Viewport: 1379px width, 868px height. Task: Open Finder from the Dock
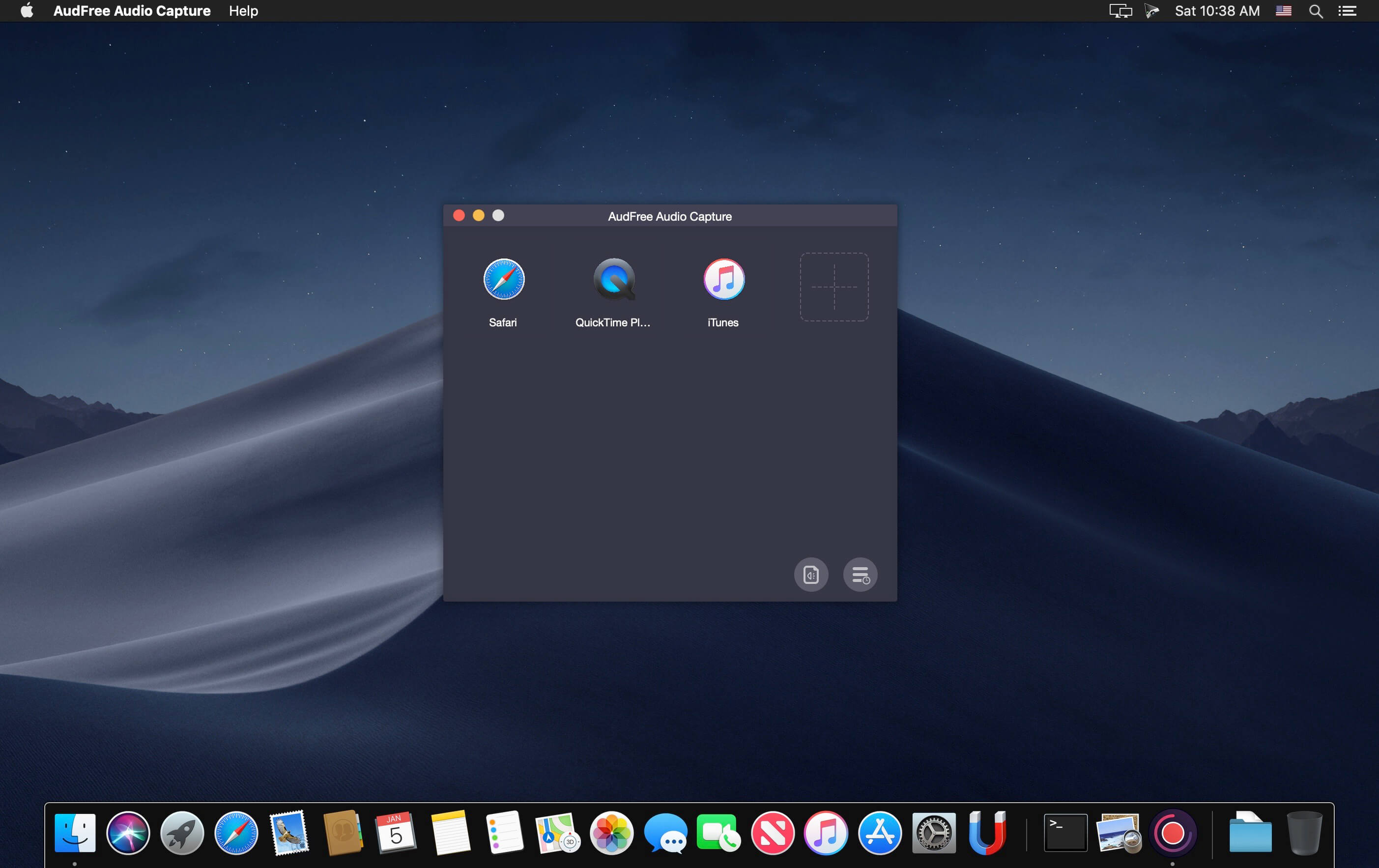point(75,833)
